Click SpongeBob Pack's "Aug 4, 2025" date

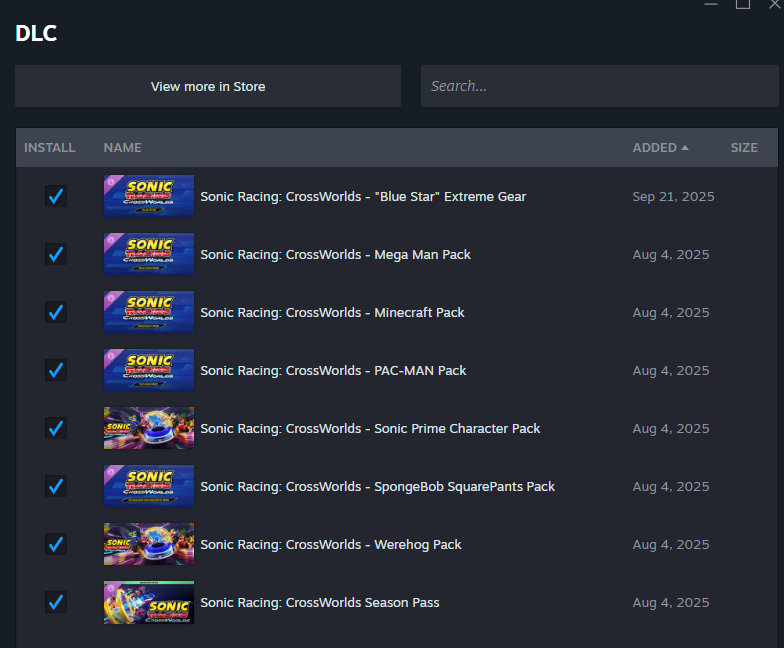tap(670, 486)
